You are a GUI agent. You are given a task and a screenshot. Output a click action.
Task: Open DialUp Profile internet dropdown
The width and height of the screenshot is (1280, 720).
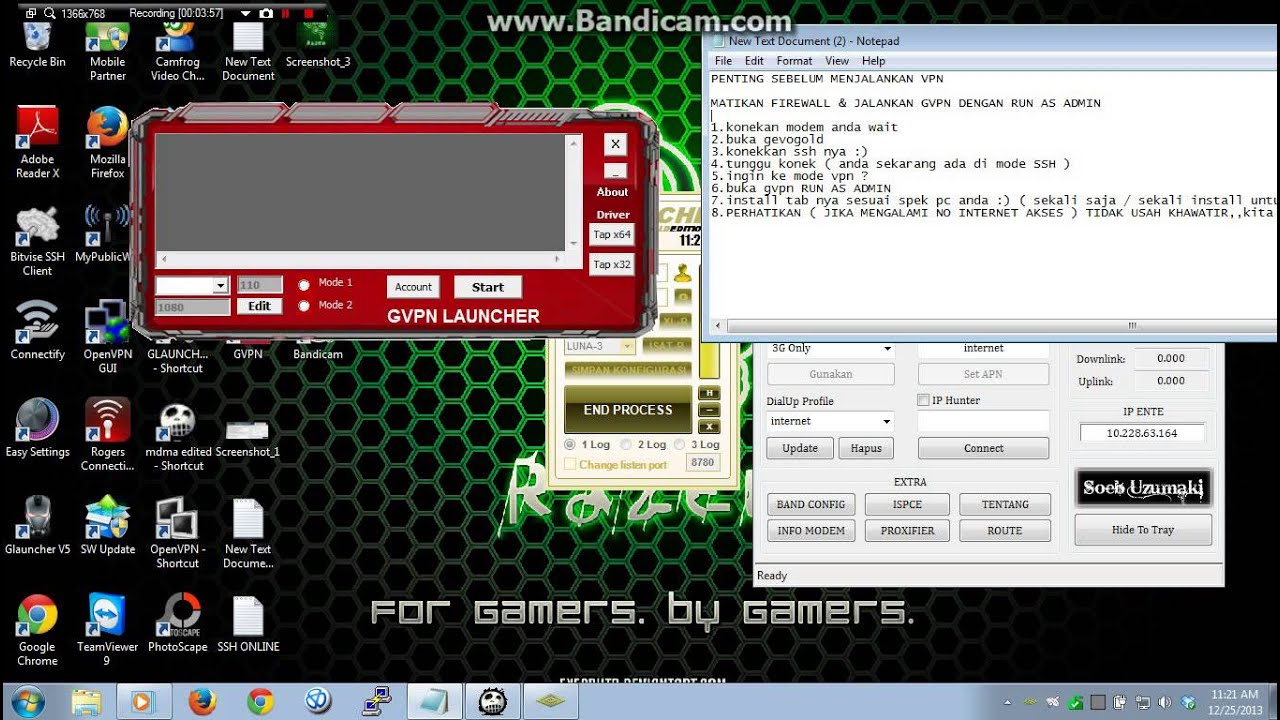(x=887, y=421)
